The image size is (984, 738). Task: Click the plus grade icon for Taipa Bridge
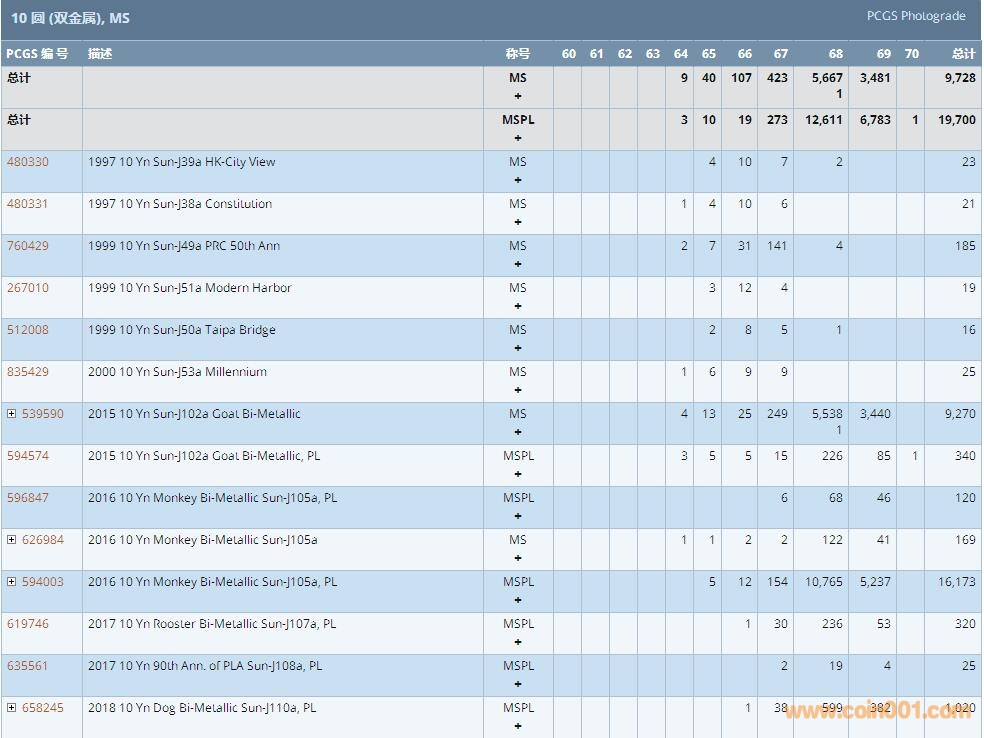pyautogui.click(x=518, y=348)
